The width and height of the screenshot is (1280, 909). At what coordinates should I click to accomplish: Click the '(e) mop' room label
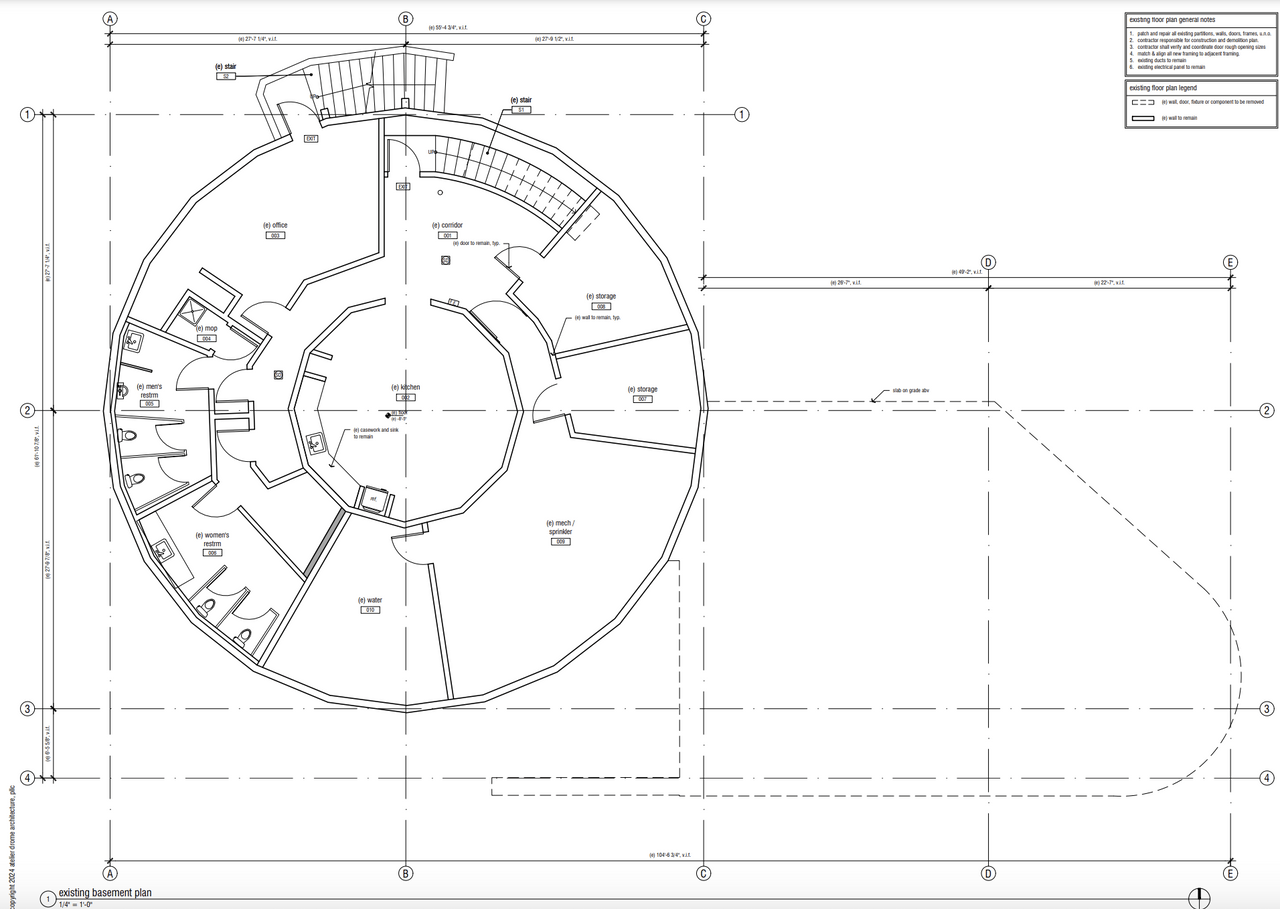pyautogui.click(x=207, y=328)
